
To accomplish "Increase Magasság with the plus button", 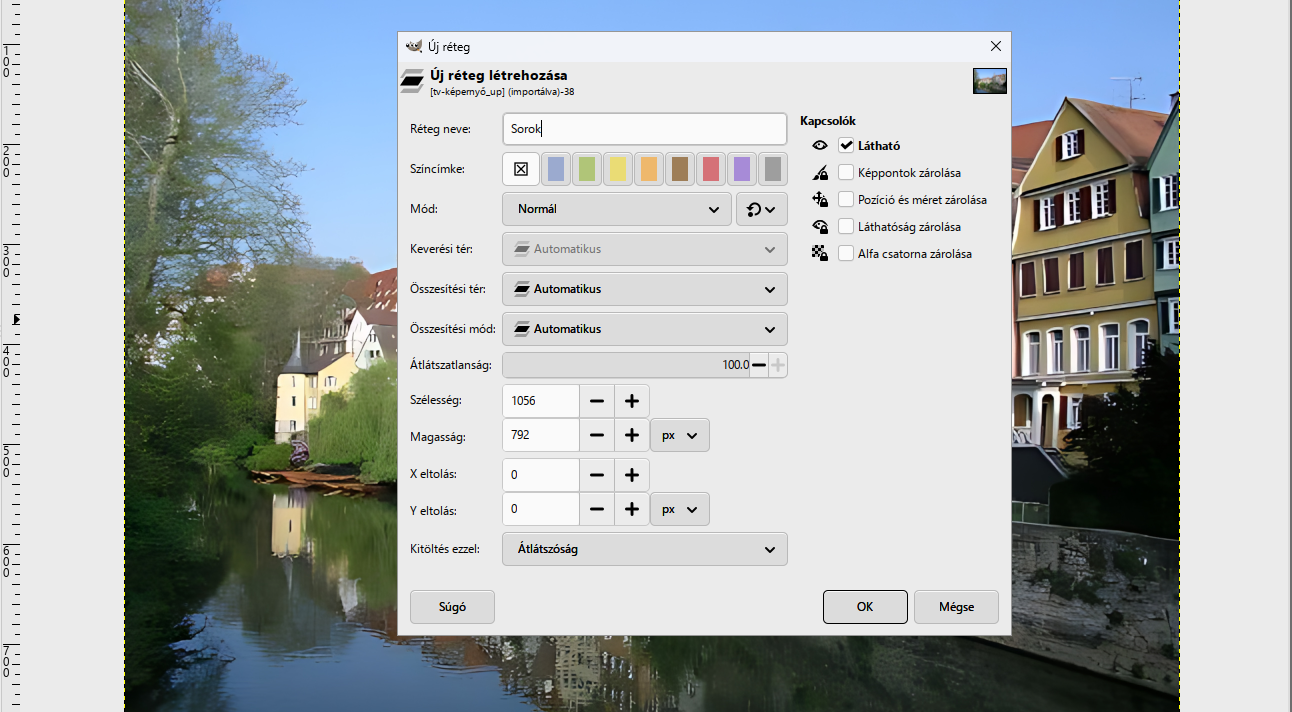I will [x=632, y=435].
